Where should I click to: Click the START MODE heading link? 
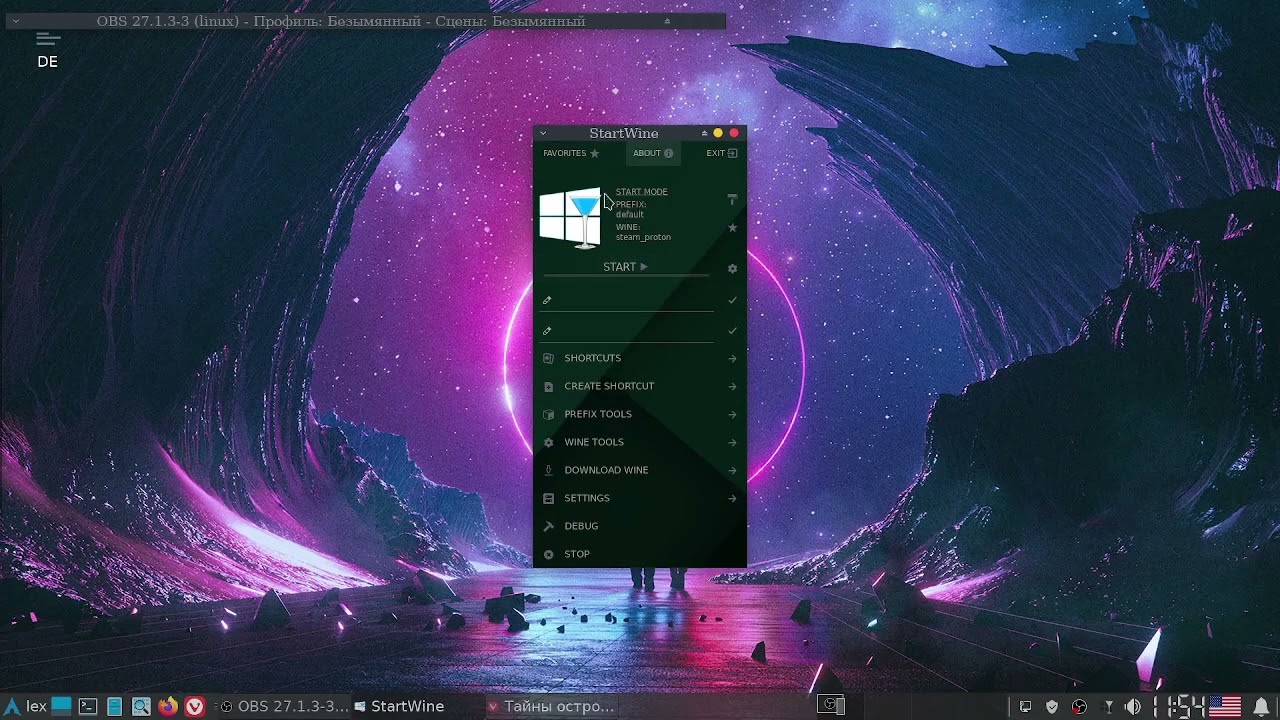pyautogui.click(x=641, y=192)
